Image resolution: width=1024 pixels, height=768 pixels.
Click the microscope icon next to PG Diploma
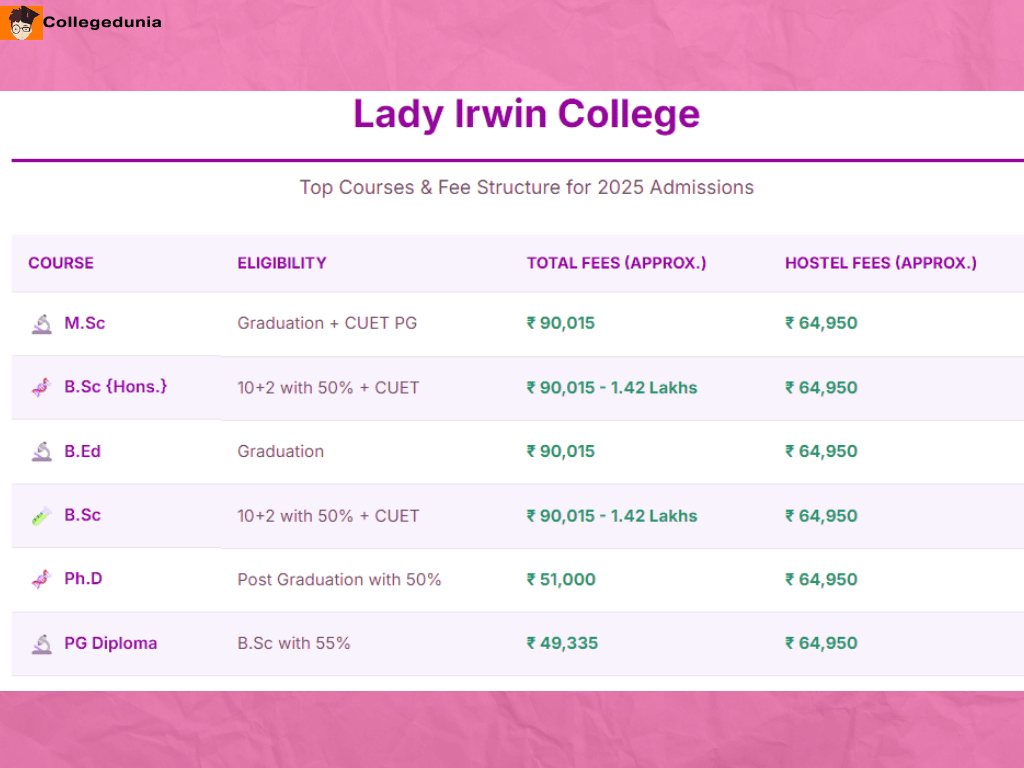pos(42,643)
